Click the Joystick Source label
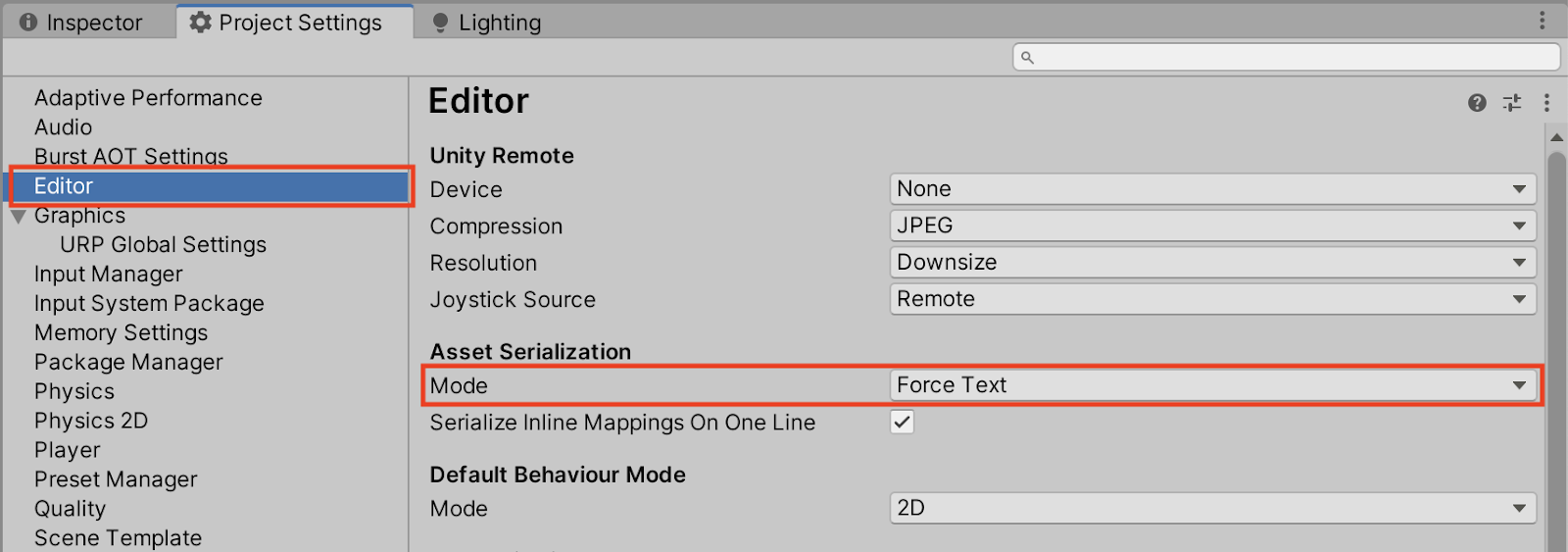1568x552 pixels. pos(513,300)
